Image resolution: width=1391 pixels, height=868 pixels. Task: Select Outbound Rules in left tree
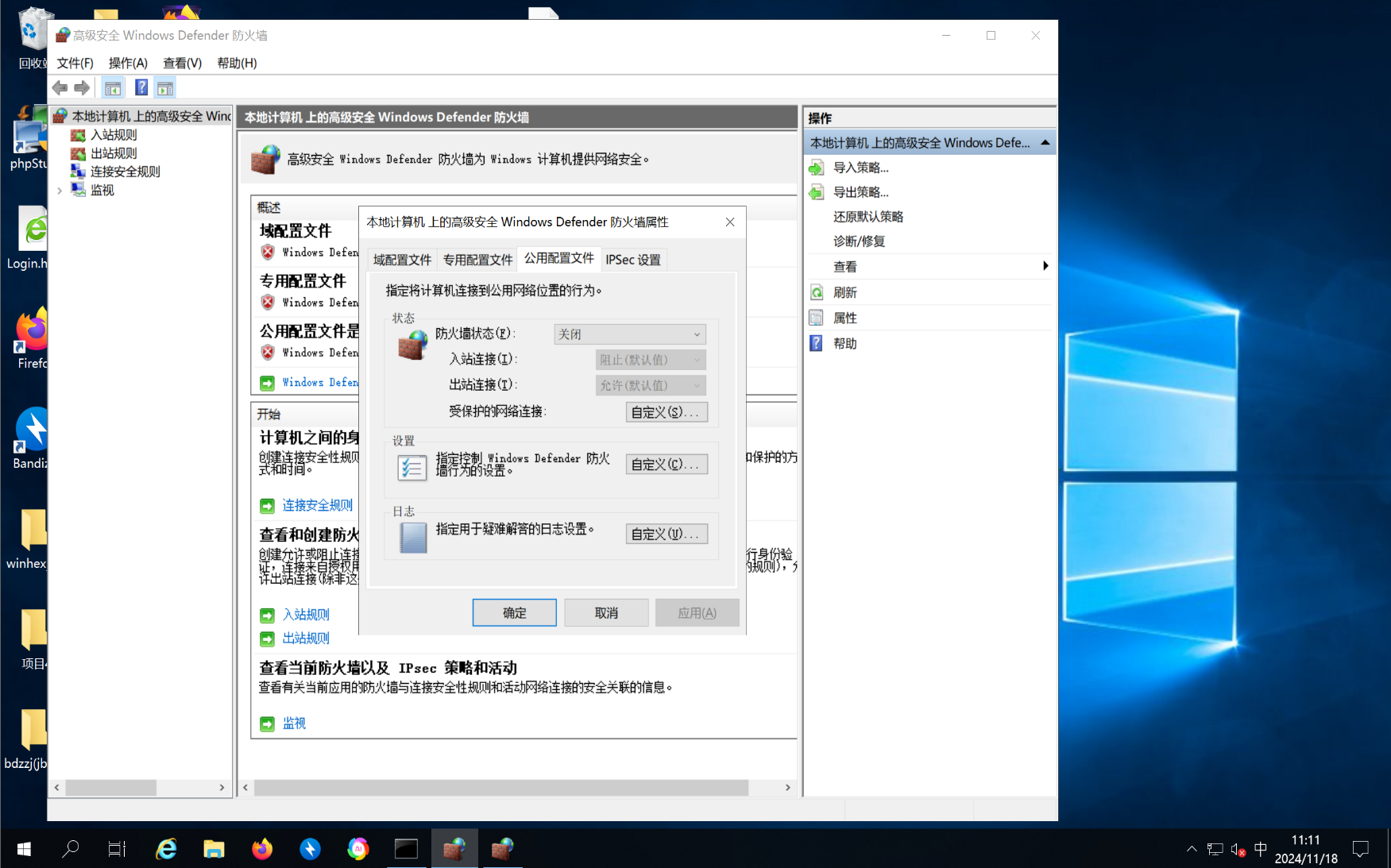tap(114, 153)
